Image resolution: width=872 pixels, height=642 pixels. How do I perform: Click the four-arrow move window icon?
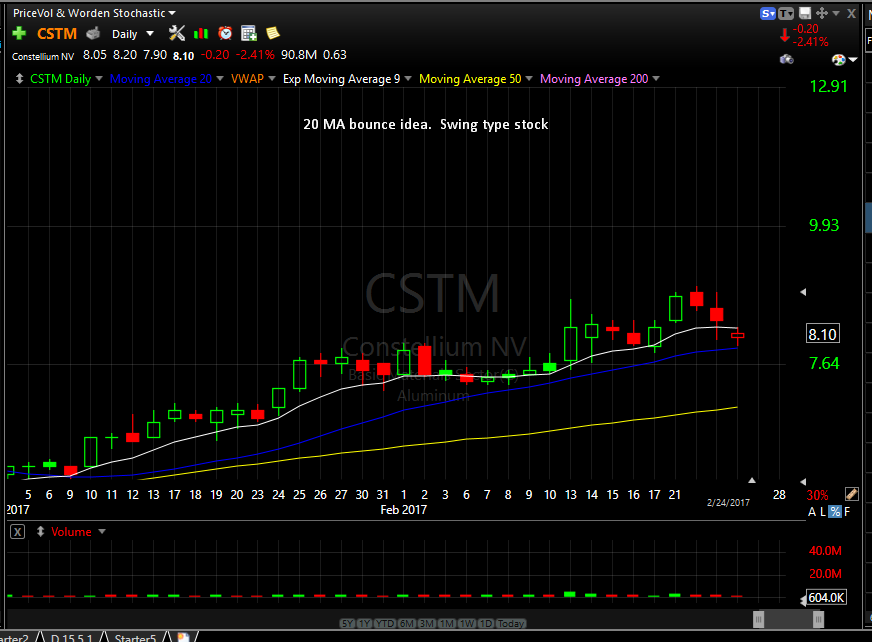pos(822,13)
